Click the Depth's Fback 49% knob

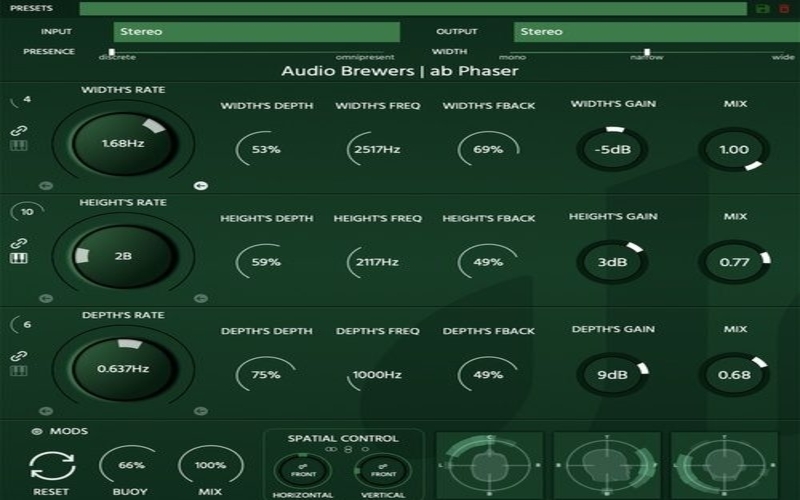[x=488, y=375]
